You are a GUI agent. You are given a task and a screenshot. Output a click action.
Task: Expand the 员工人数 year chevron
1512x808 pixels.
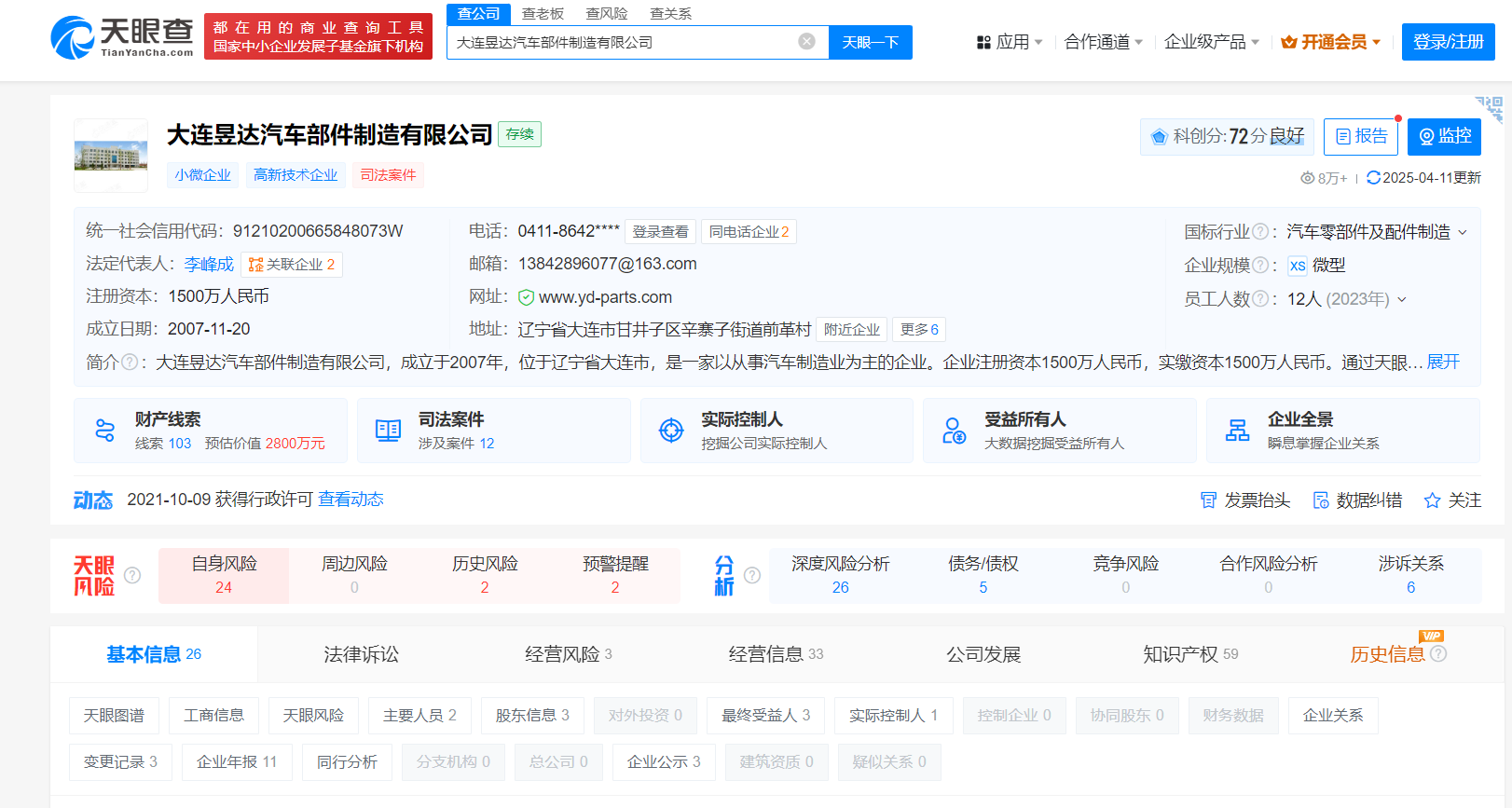(x=1401, y=299)
